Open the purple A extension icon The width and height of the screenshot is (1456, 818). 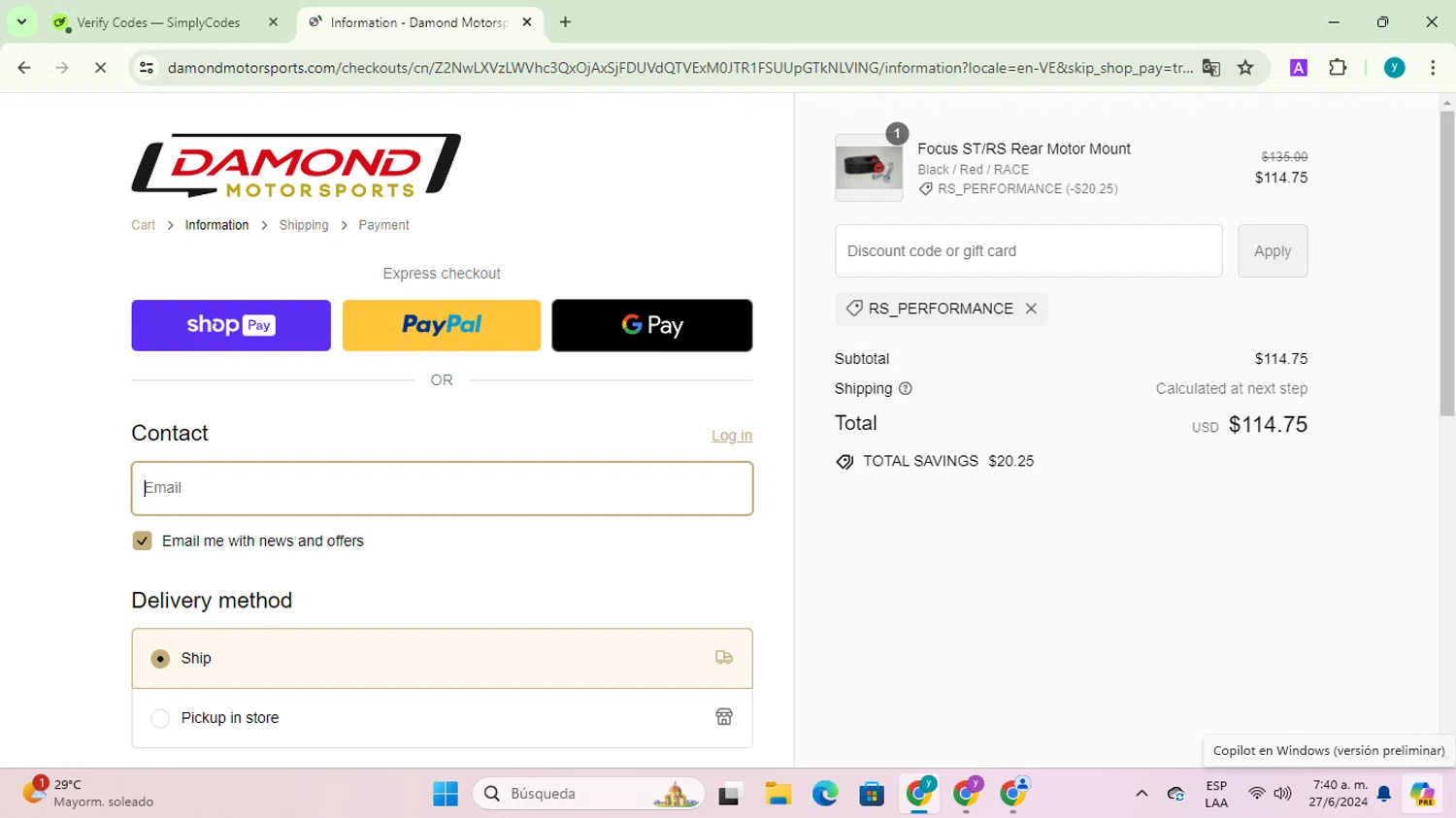tap(1299, 68)
